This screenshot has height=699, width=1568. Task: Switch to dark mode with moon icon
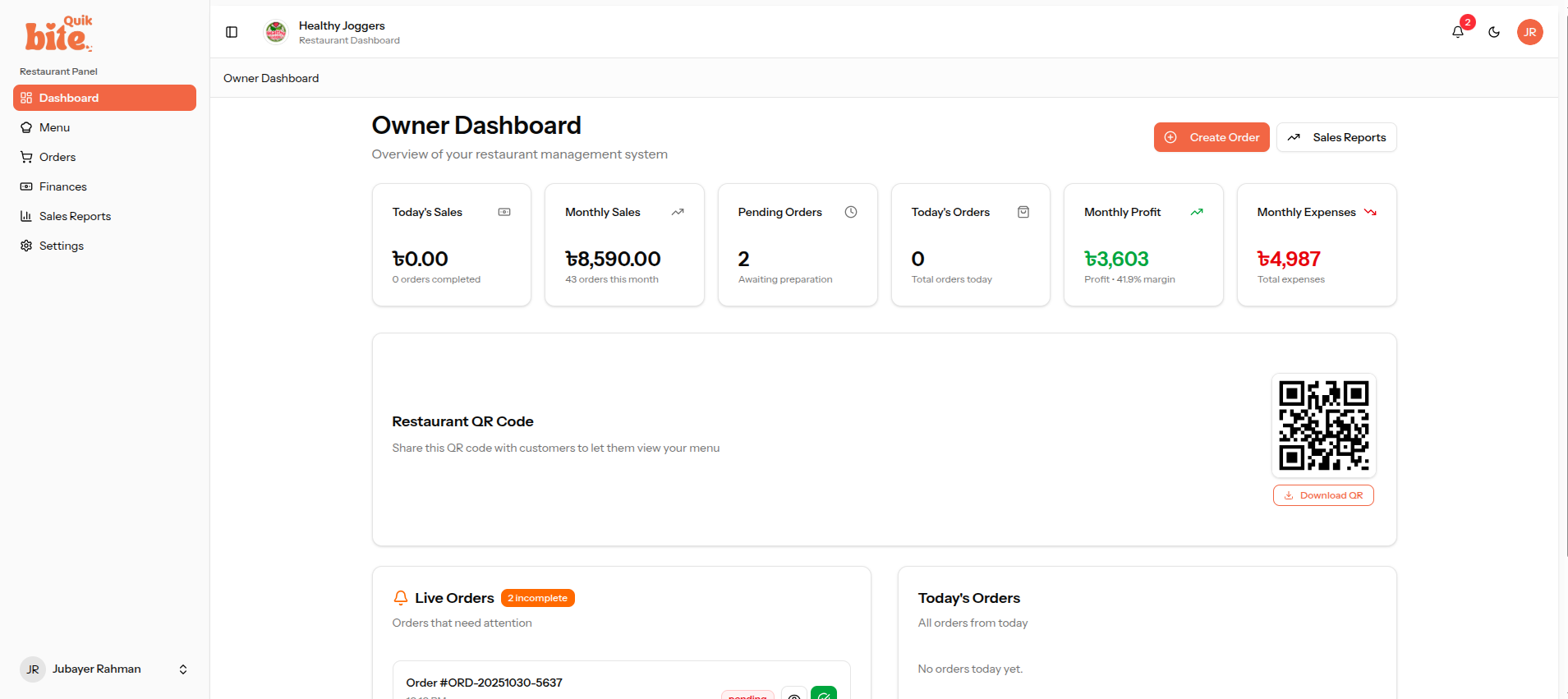pos(1494,32)
